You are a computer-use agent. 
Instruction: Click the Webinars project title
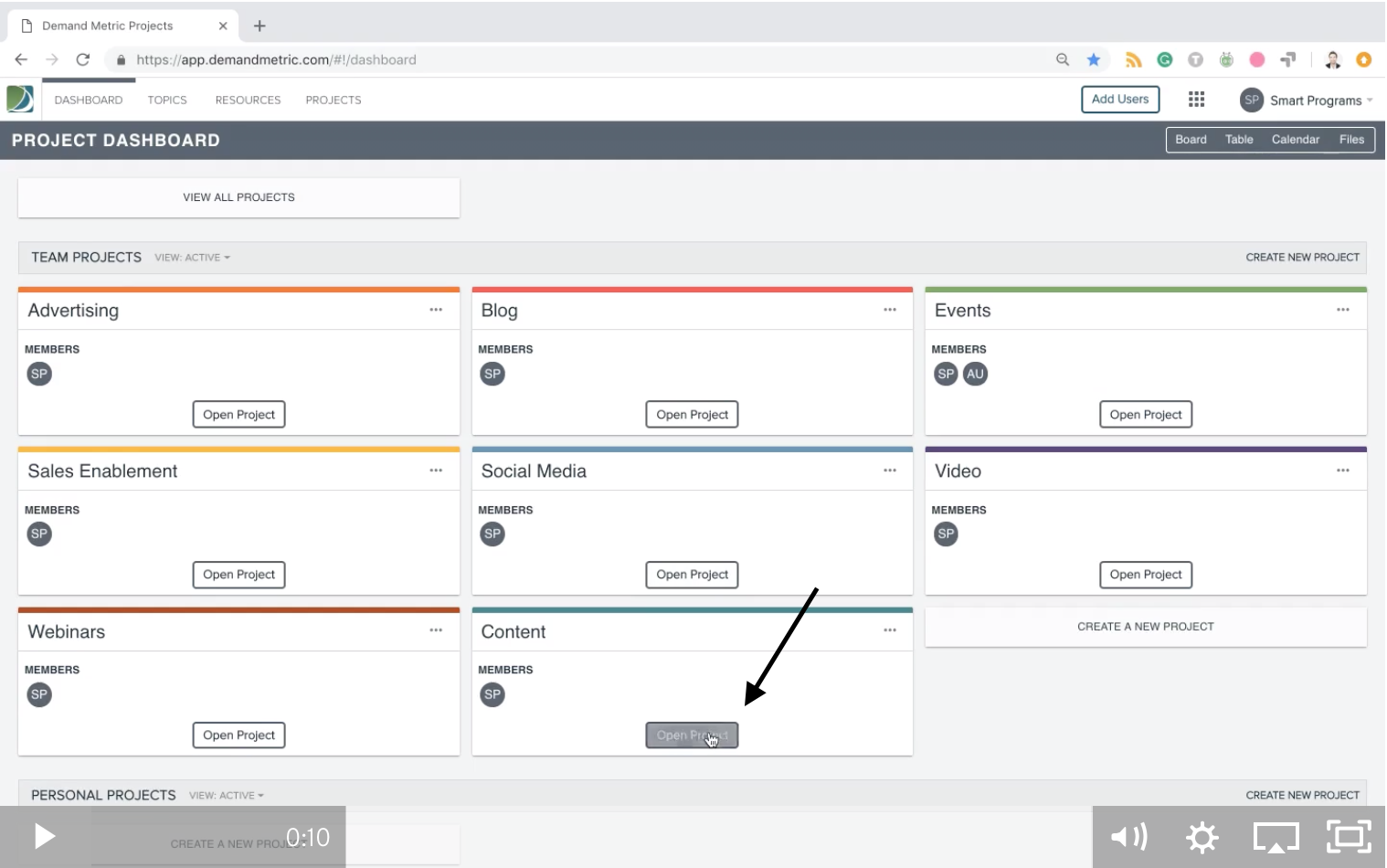point(67,632)
